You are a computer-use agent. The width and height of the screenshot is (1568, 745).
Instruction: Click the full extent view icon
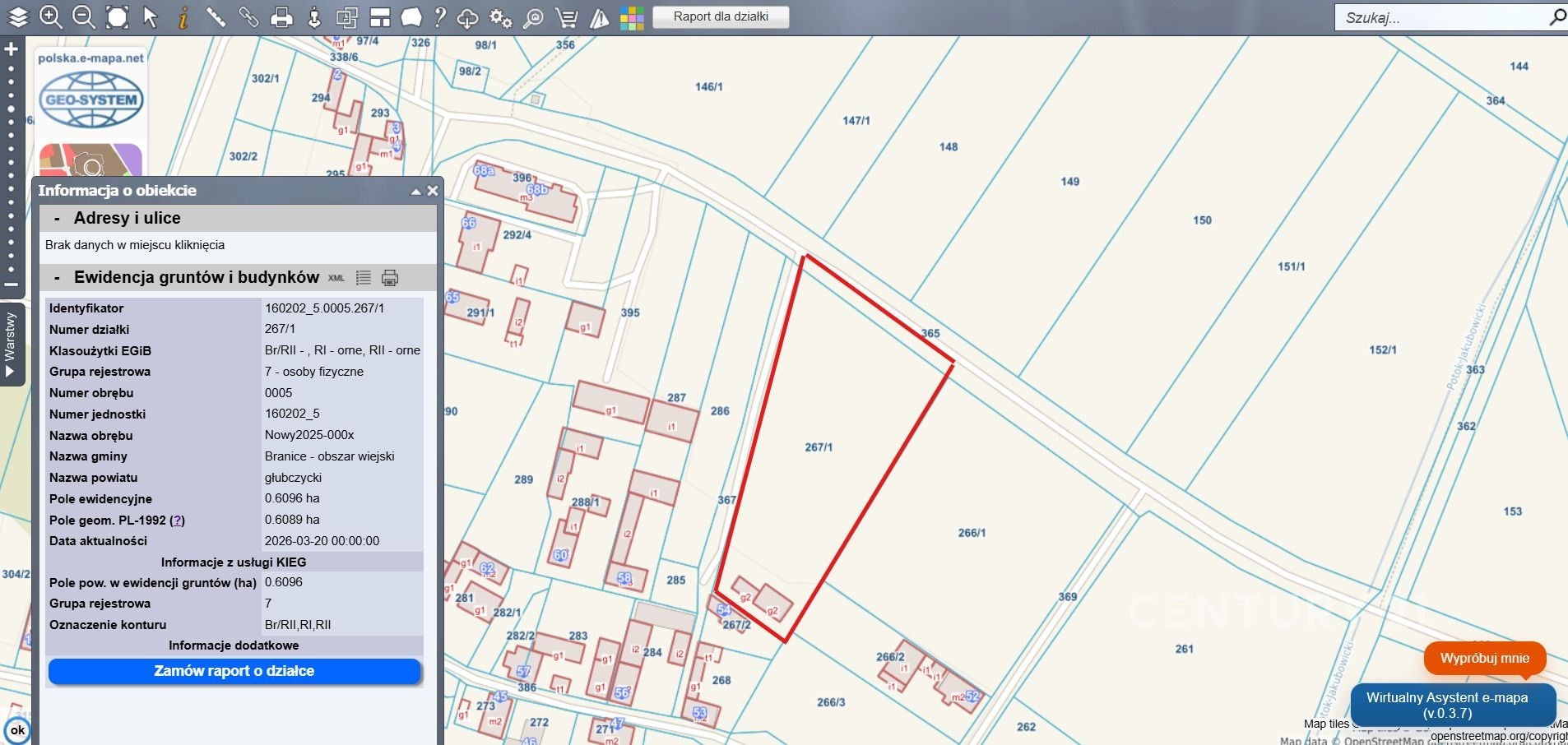point(118,16)
